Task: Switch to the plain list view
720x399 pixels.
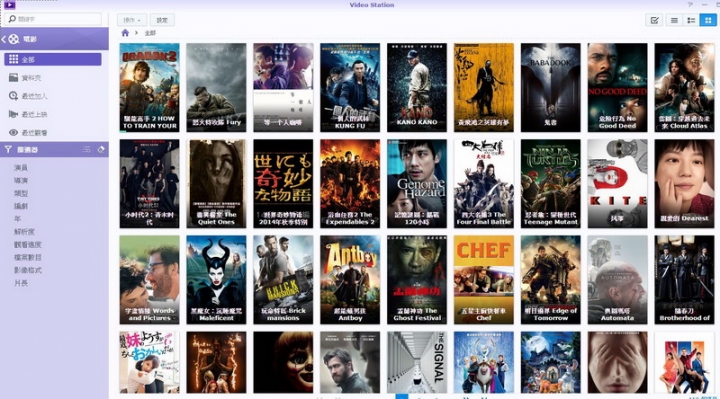Action: point(674,20)
